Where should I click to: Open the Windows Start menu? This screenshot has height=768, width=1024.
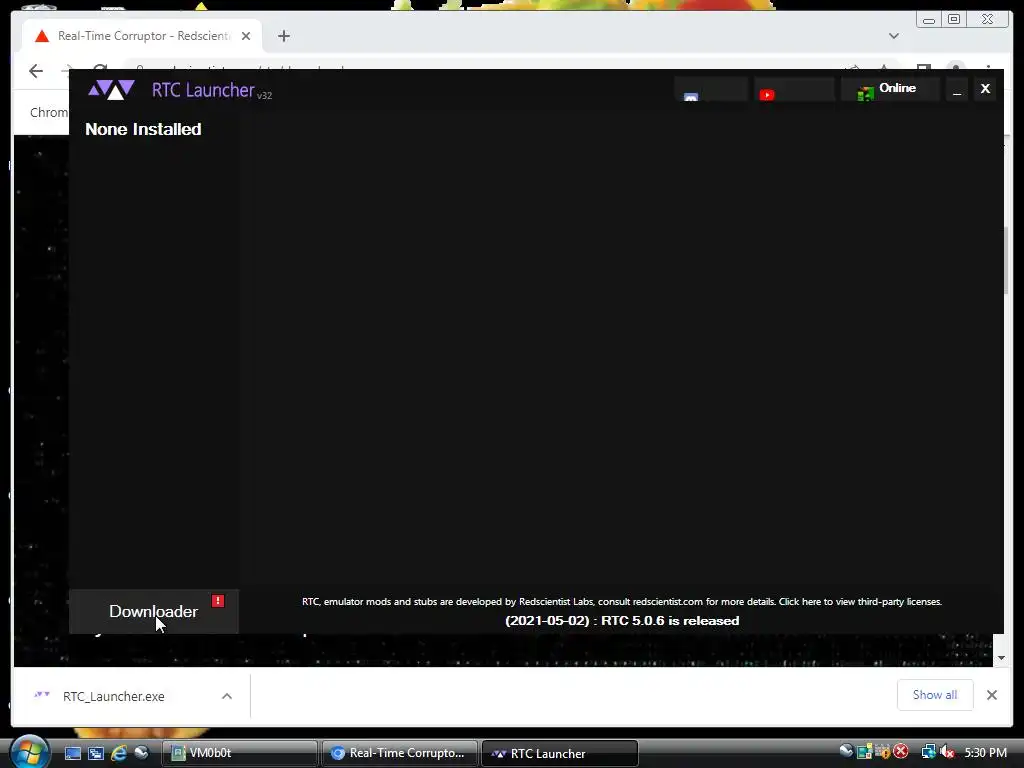[x=29, y=752]
